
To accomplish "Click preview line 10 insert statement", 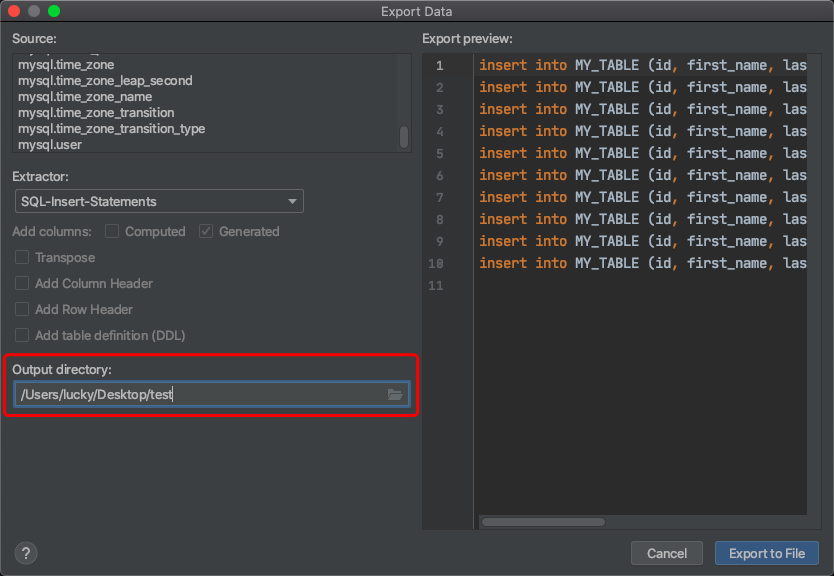I will point(643,263).
